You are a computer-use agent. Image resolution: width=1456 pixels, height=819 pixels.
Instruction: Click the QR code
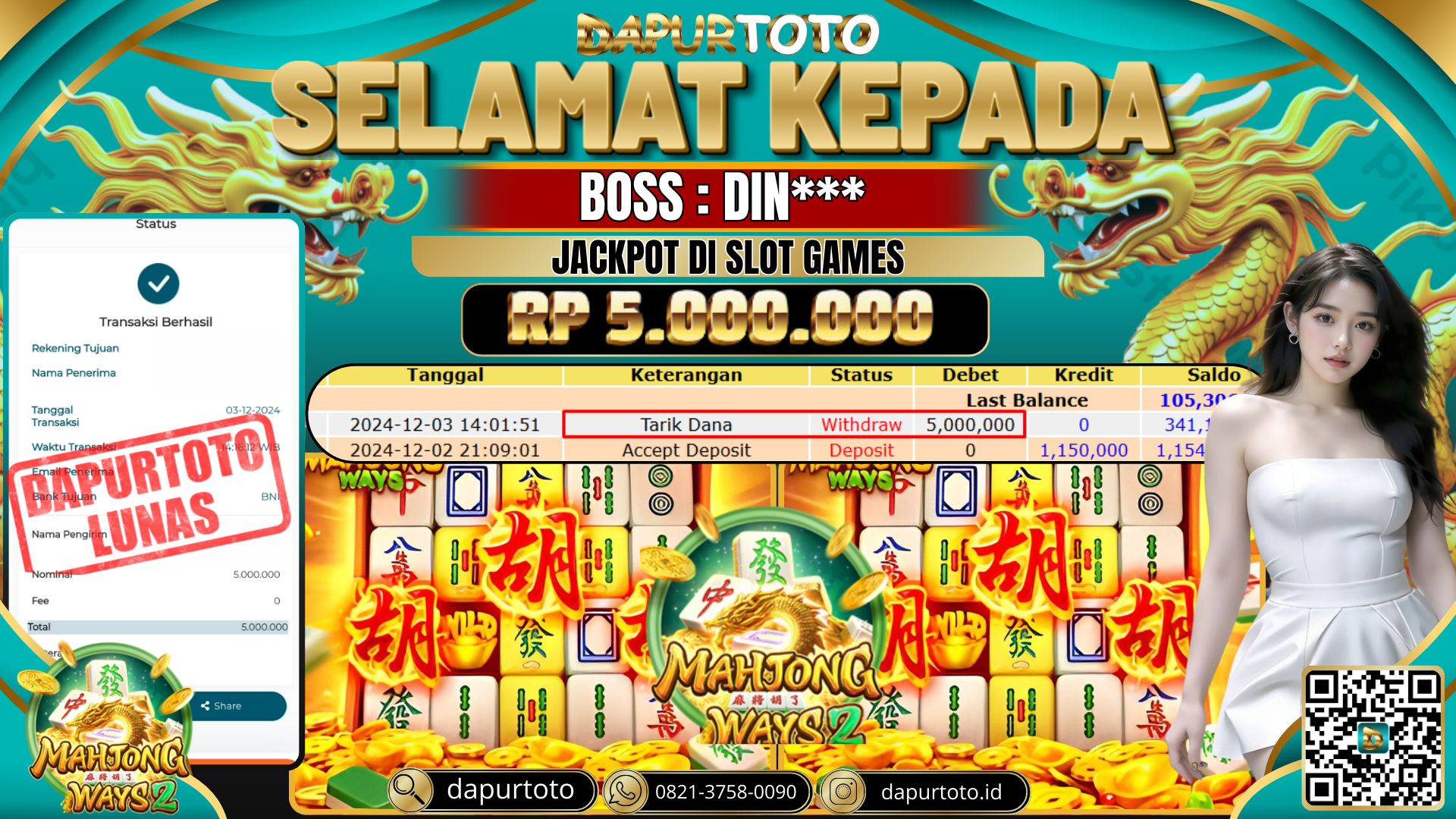(x=1373, y=737)
